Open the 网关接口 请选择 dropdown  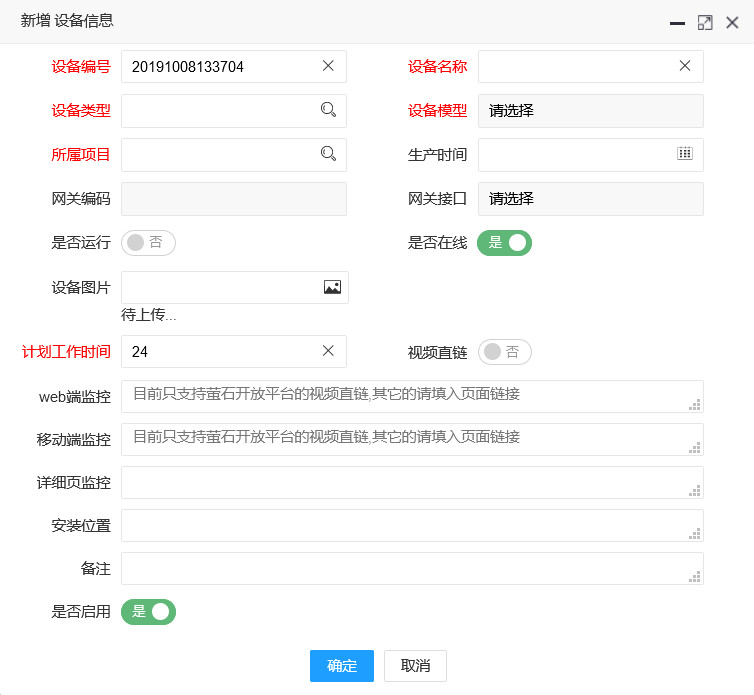point(591,199)
